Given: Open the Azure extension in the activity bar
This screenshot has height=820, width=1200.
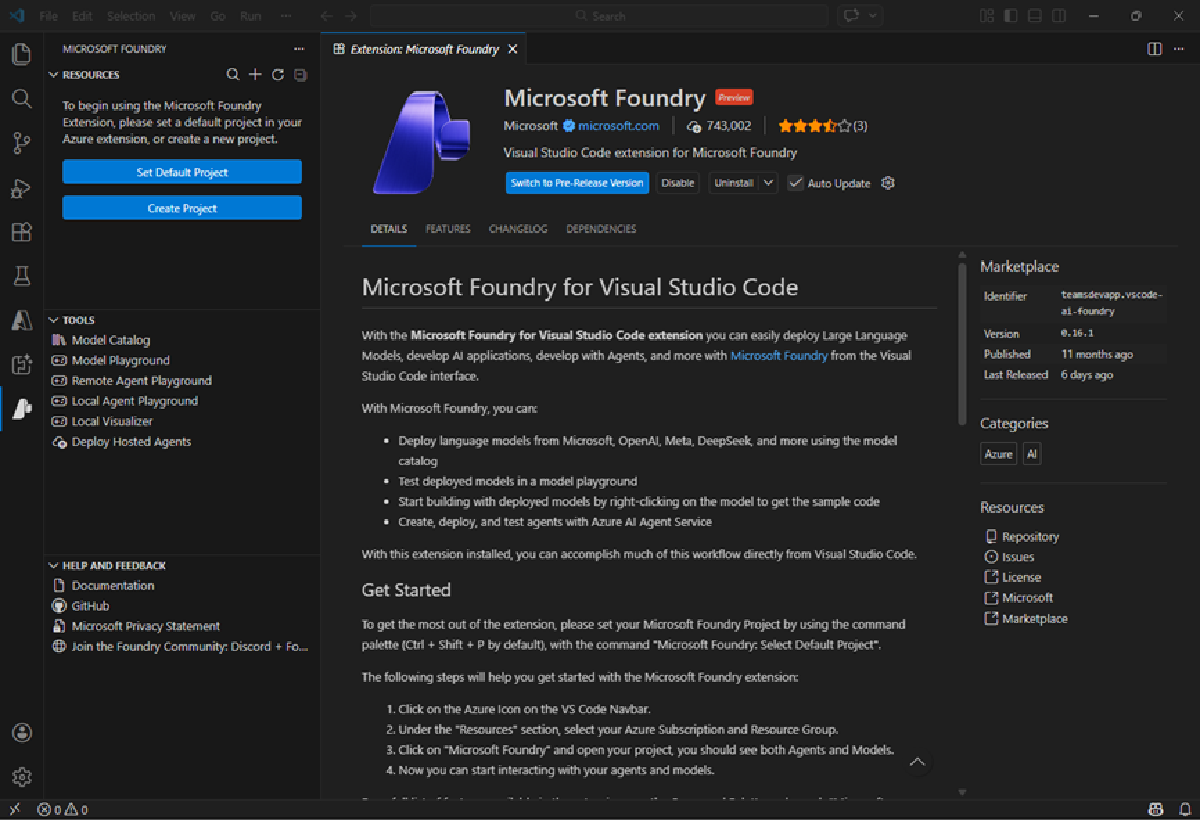Looking at the screenshot, I should click(21, 321).
